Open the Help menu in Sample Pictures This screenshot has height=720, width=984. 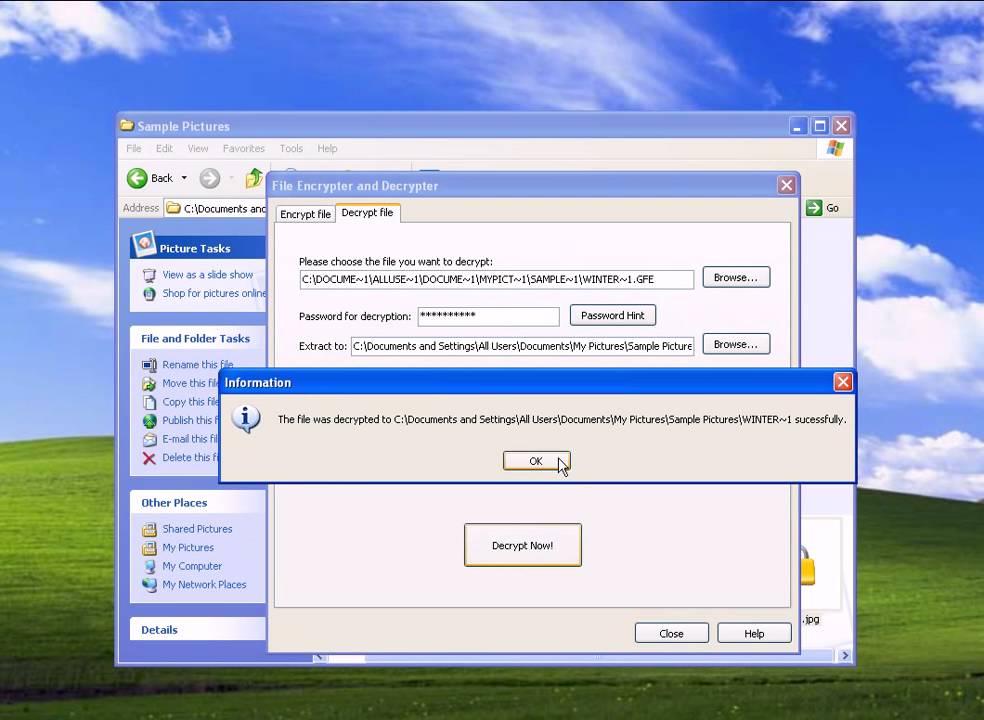pyautogui.click(x=327, y=148)
